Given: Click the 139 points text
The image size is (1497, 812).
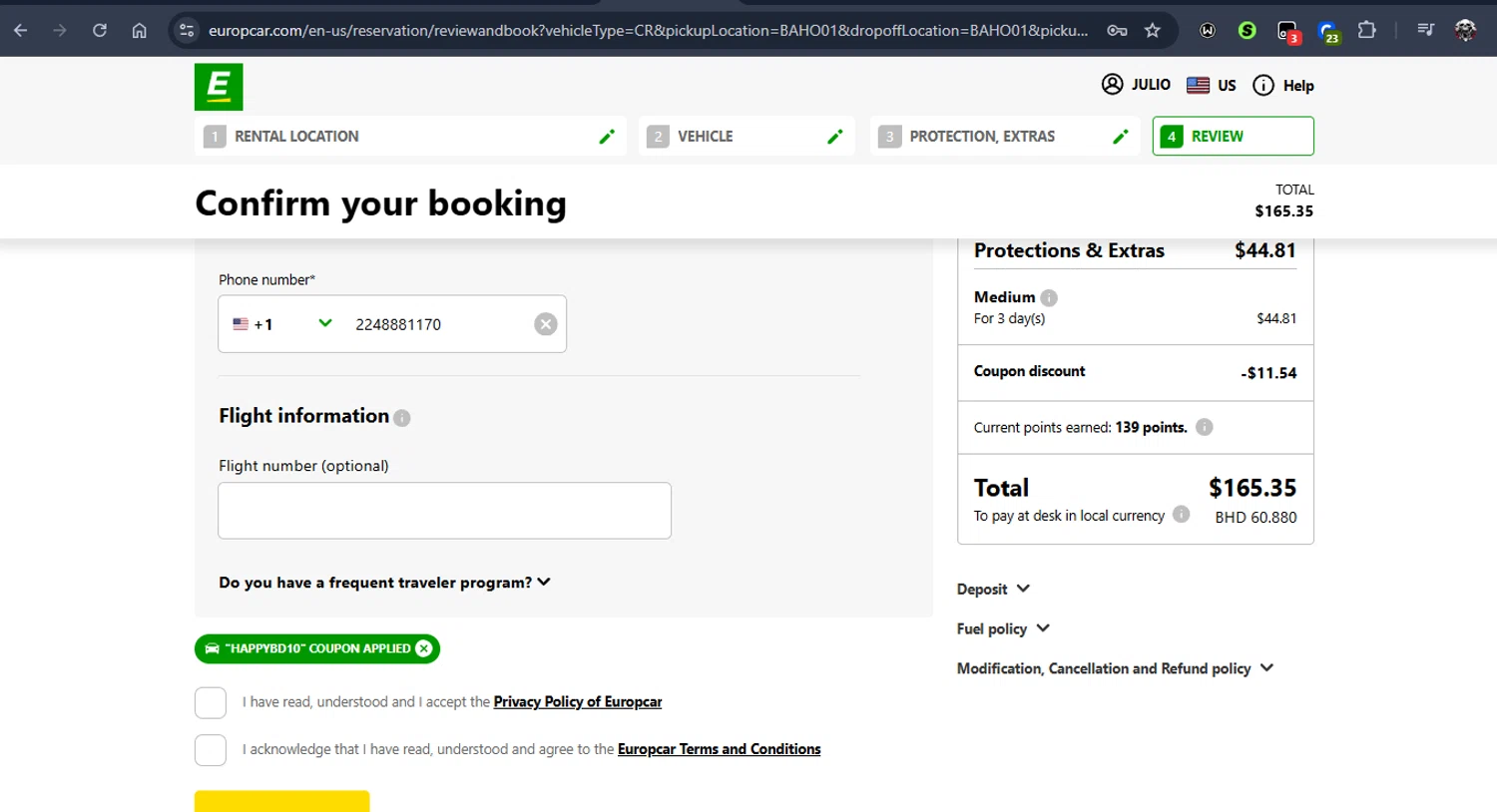Looking at the screenshot, I should click(1151, 427).
